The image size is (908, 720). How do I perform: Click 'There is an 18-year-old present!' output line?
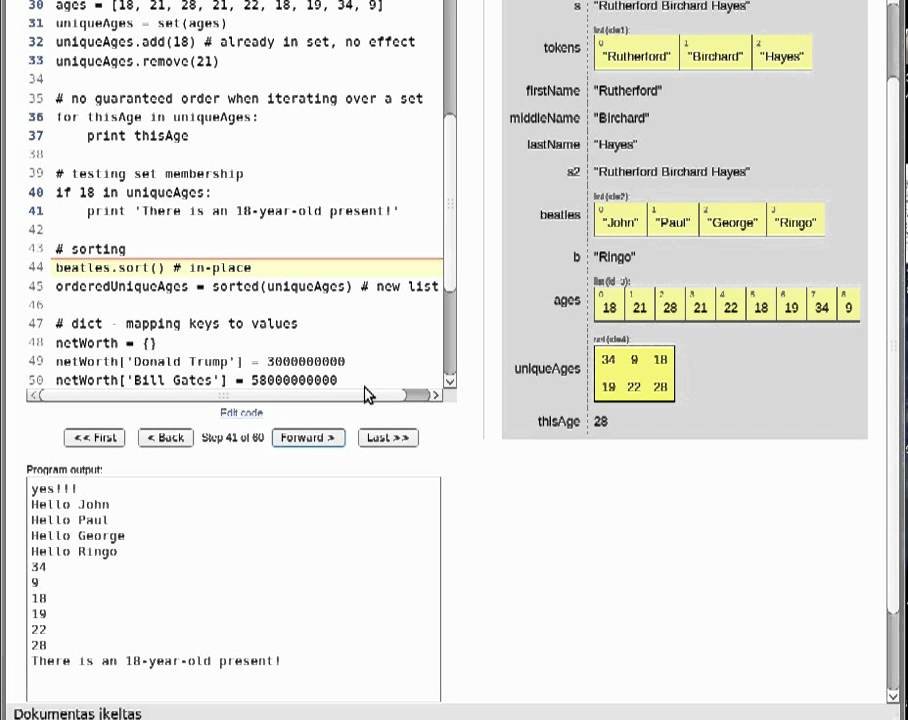[156, 661]
